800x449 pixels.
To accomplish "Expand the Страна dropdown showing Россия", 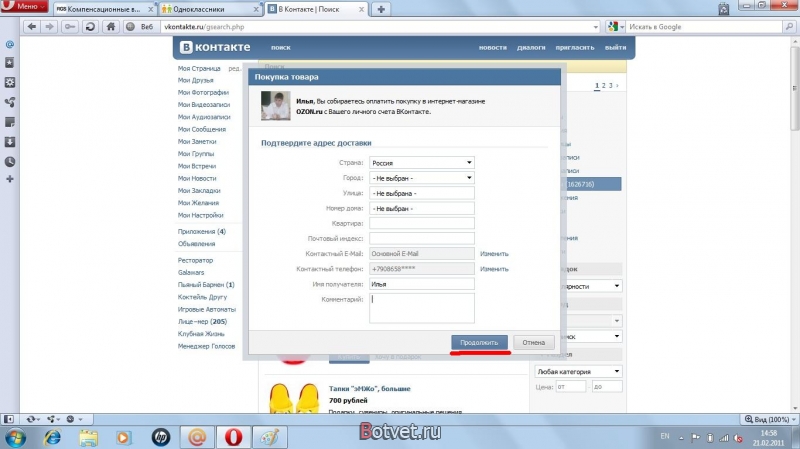I will click(x=421, y=163).
